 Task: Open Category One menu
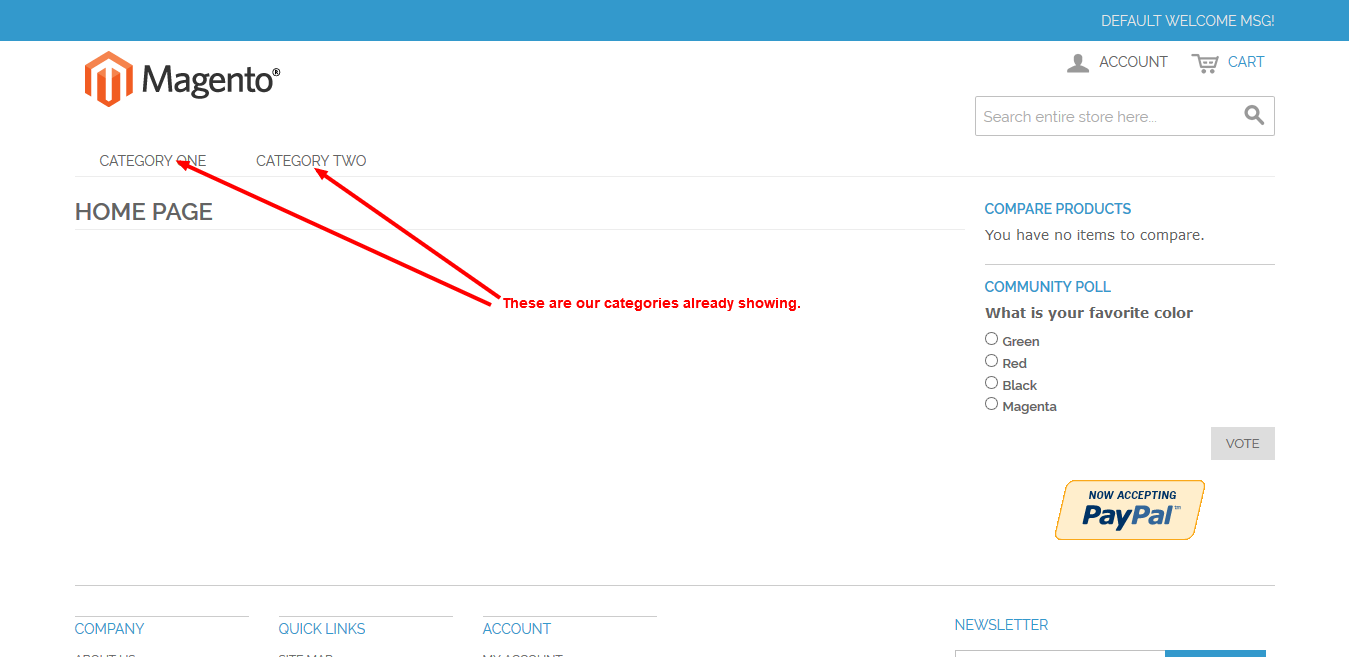(153, 161)
